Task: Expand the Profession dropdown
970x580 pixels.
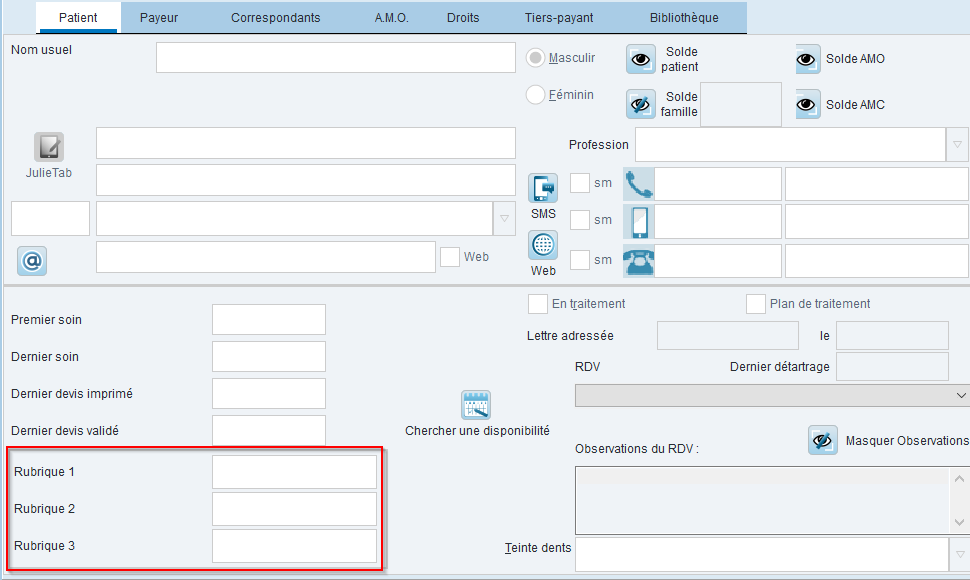Action: tap(957, 145)
